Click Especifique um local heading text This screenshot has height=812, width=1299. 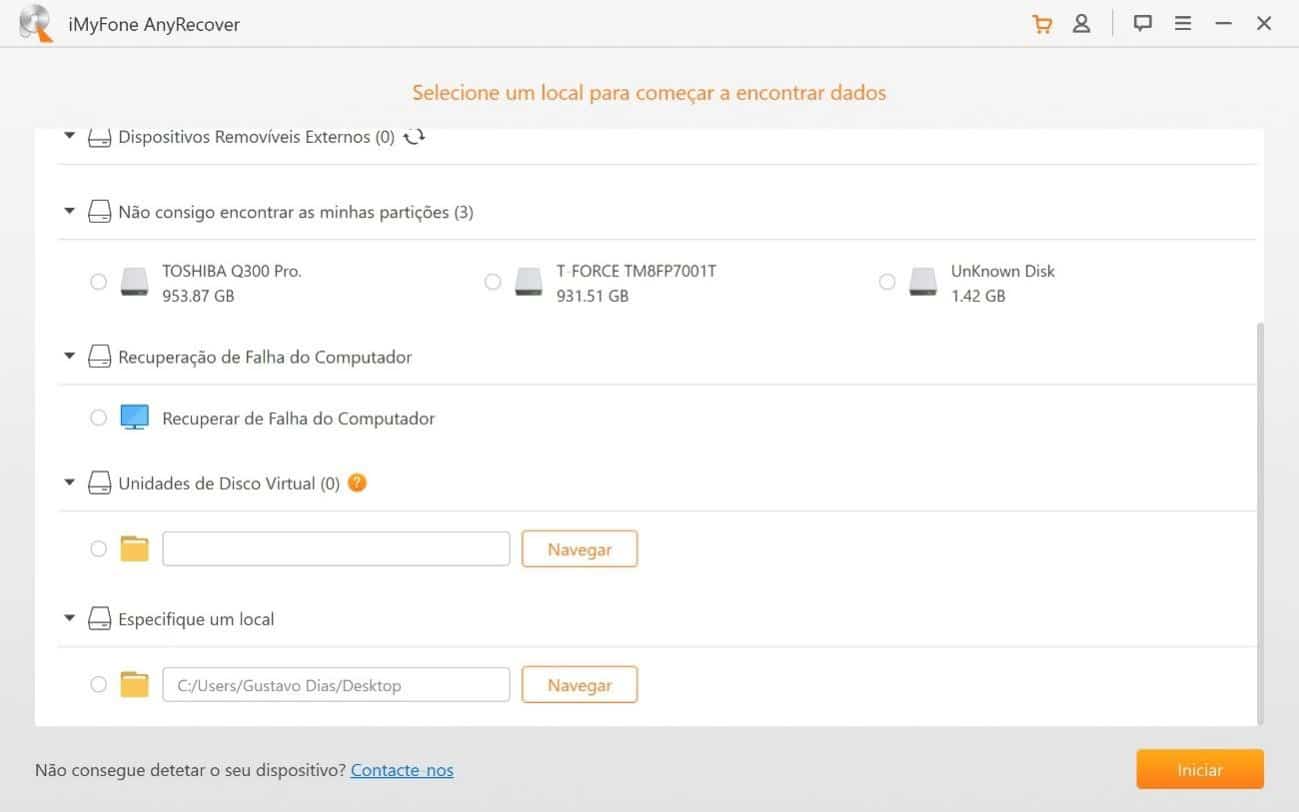click(x=196, y=620)
